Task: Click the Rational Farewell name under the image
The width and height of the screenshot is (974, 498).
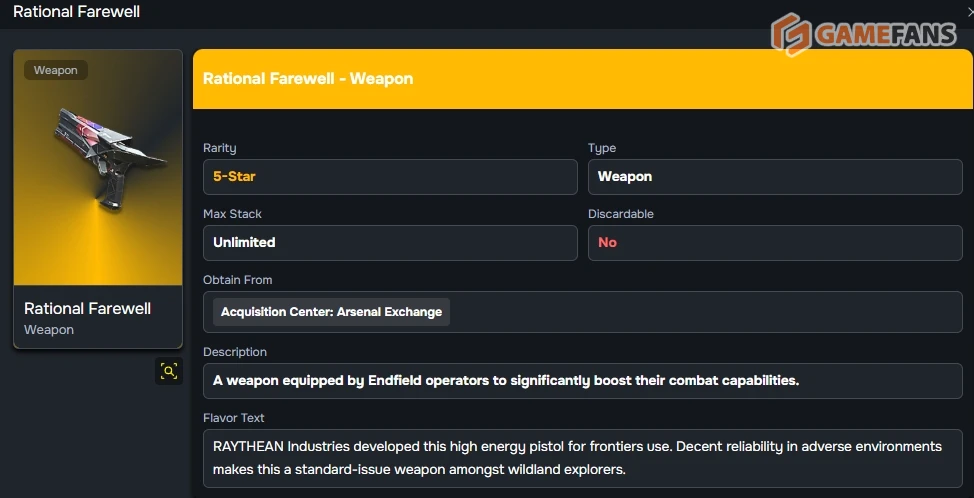Action: pyautogui.click(x=87, y=308)
